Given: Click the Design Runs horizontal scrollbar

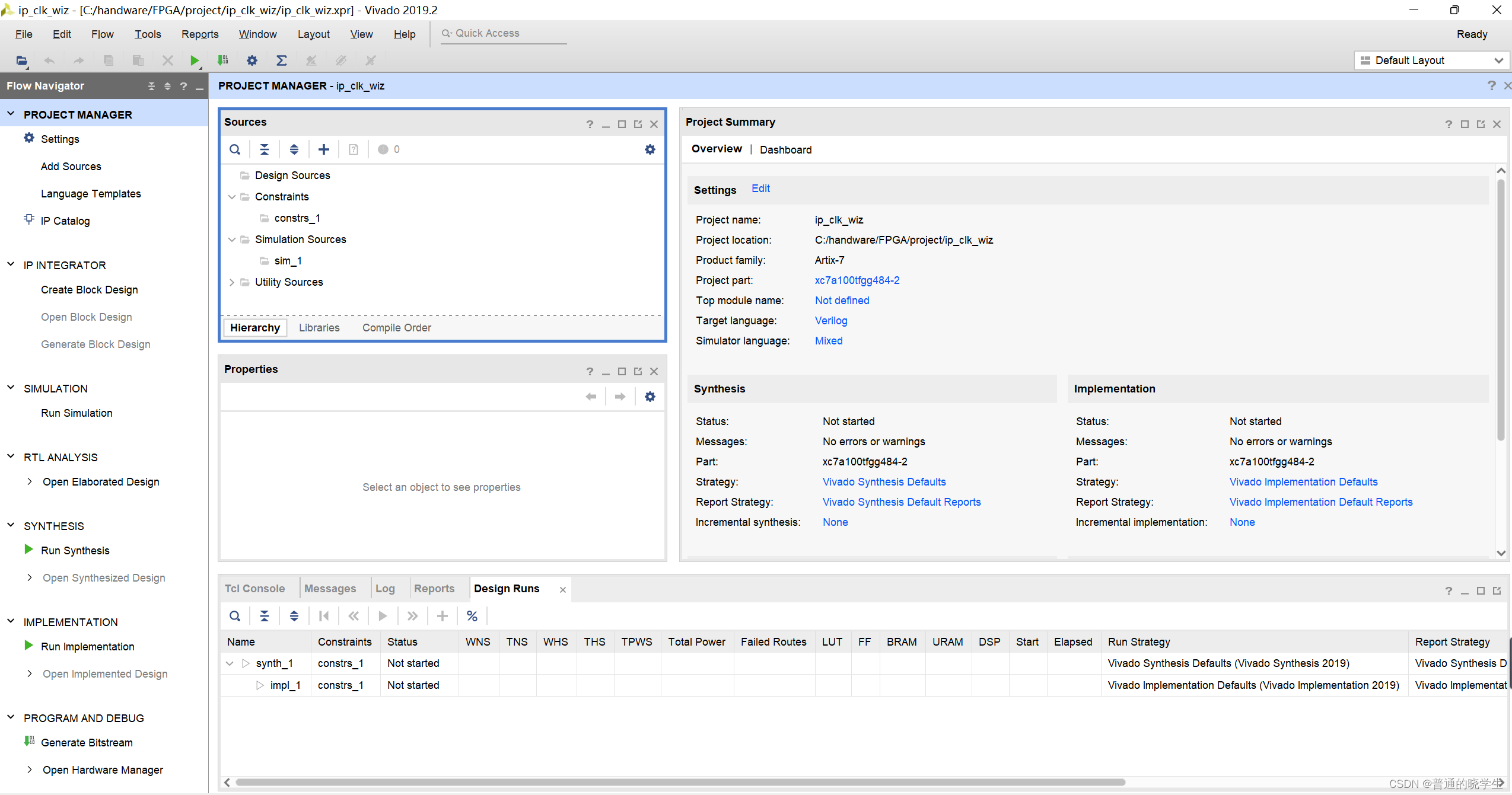Looking at the screenshot, I should (680, 783).
